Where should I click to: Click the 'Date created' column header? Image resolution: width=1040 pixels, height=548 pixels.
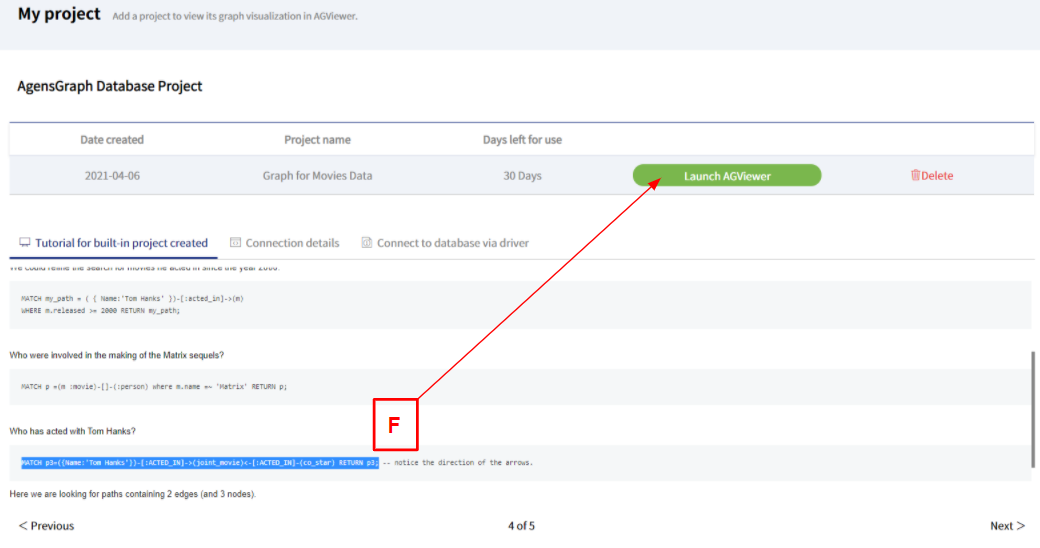click(112, 140)
